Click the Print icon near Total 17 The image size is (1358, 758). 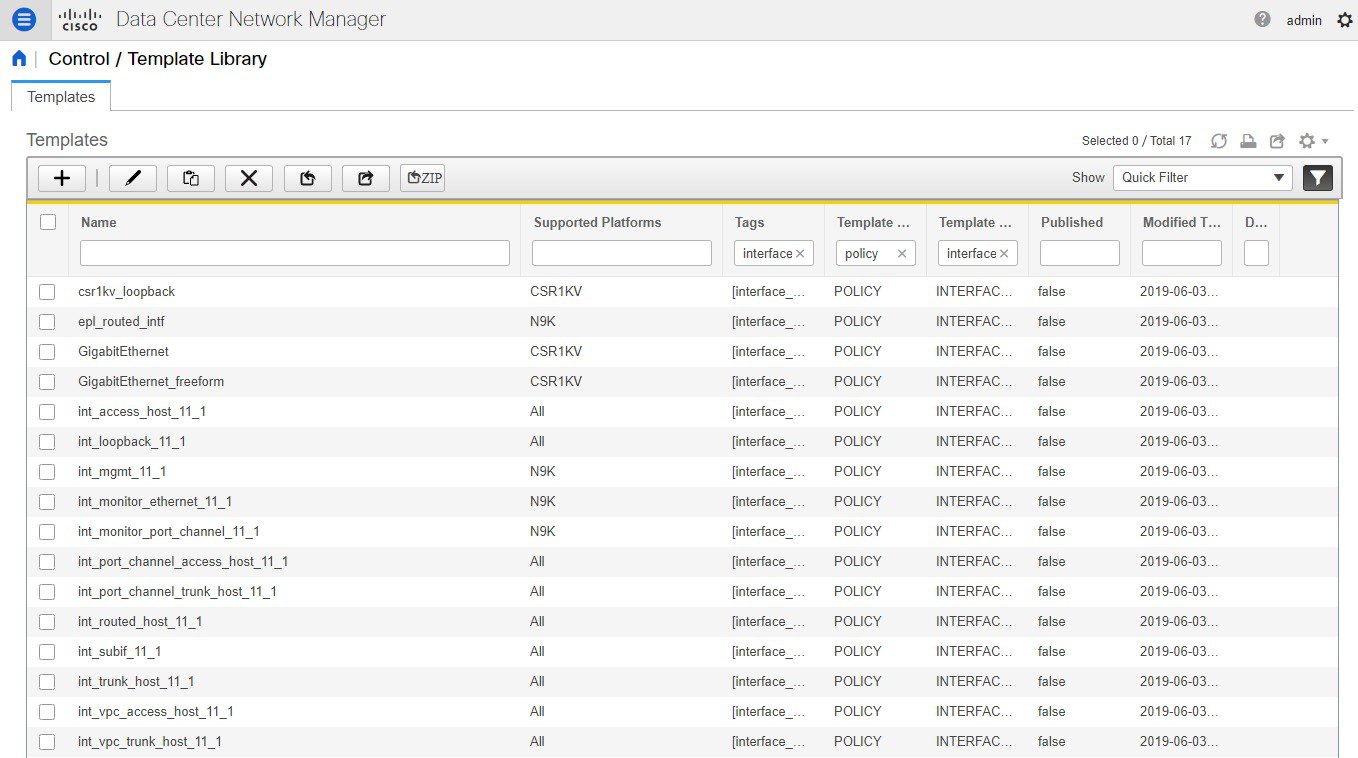[1248, 141]
